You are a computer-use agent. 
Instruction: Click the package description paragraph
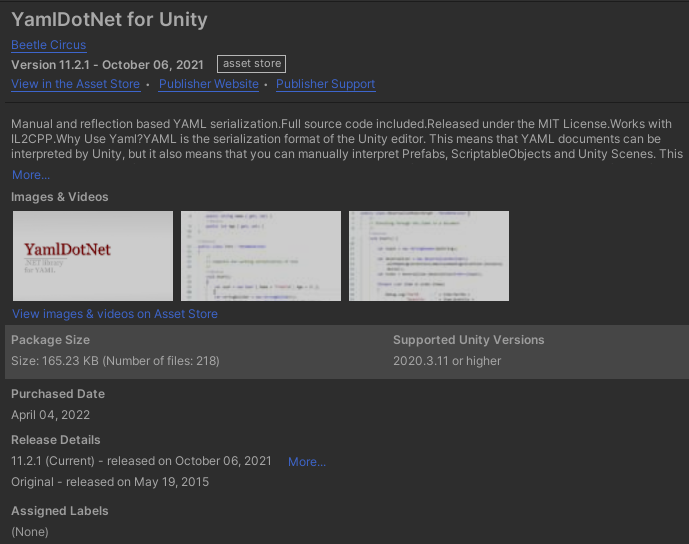(x=347, y=139)
